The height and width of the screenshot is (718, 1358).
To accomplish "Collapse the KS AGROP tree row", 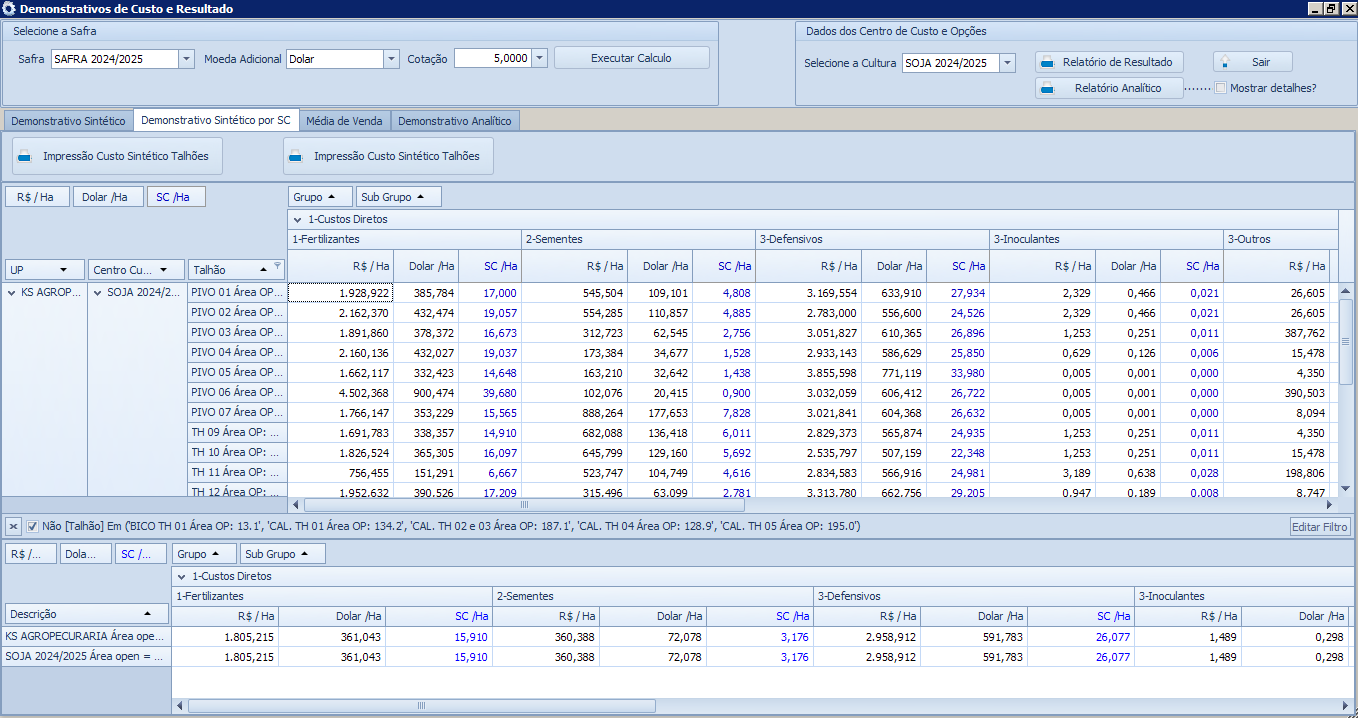I will coord(12,293).
